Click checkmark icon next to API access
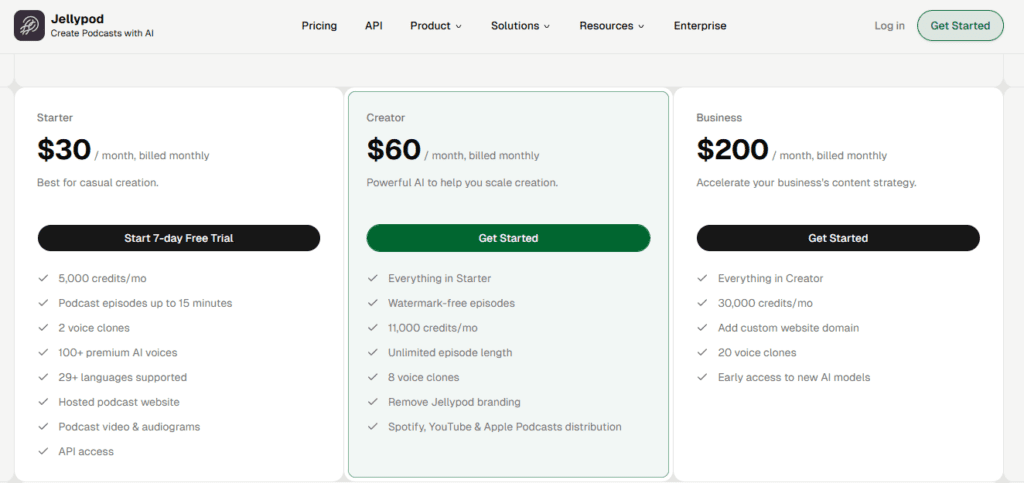 [x=43, y=452]
